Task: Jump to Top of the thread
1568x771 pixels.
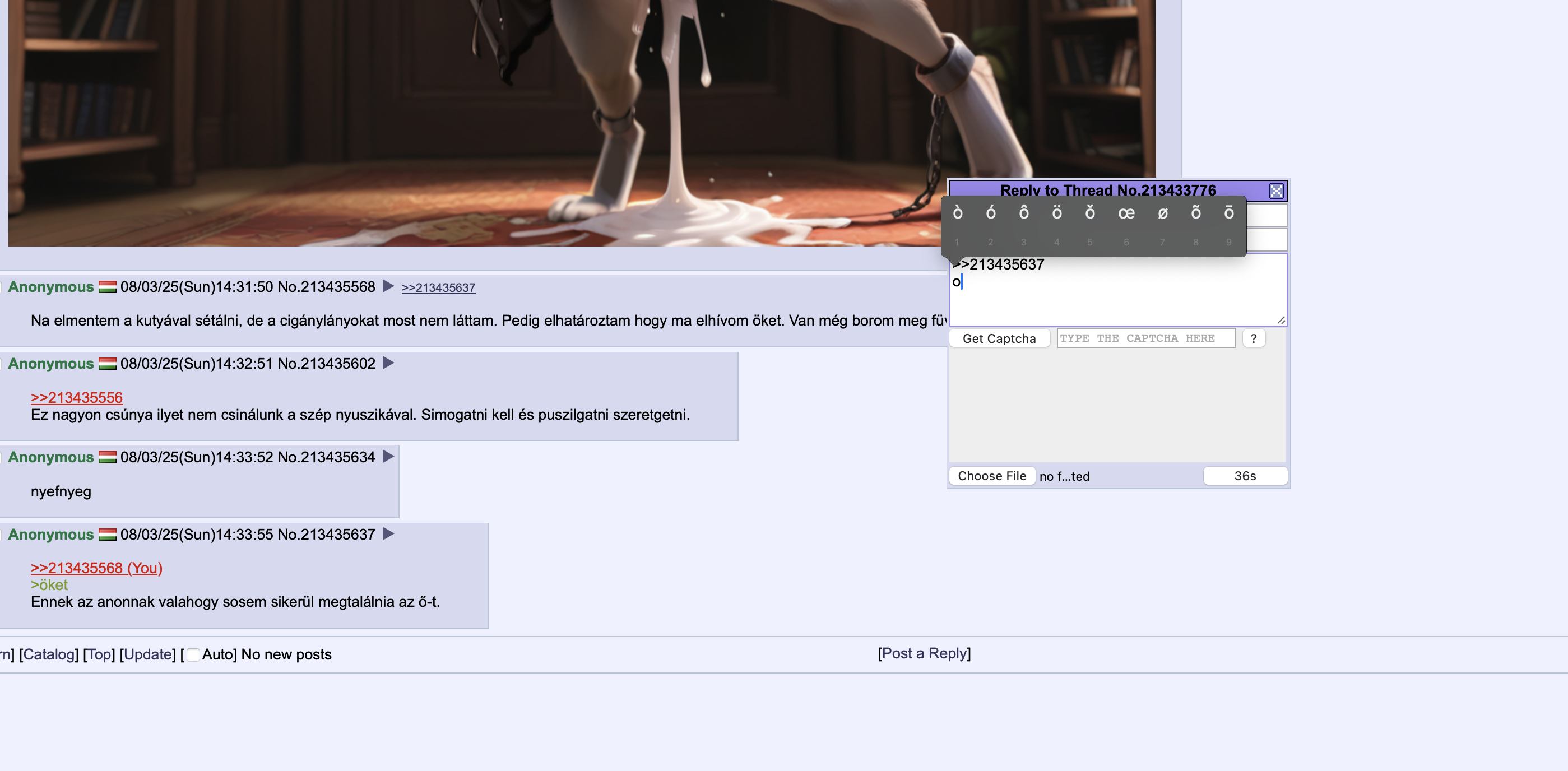Action: click(x=99, y=654)
